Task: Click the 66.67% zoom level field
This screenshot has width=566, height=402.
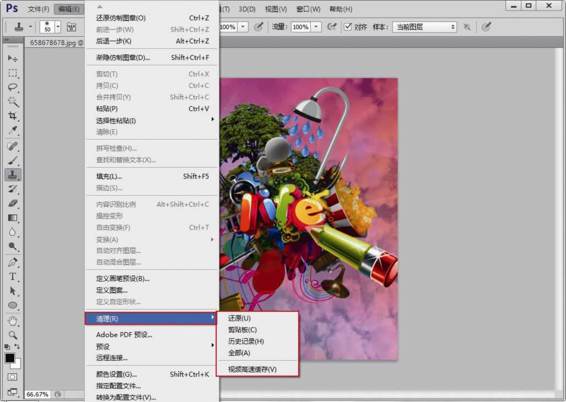Action: (37, 395)
